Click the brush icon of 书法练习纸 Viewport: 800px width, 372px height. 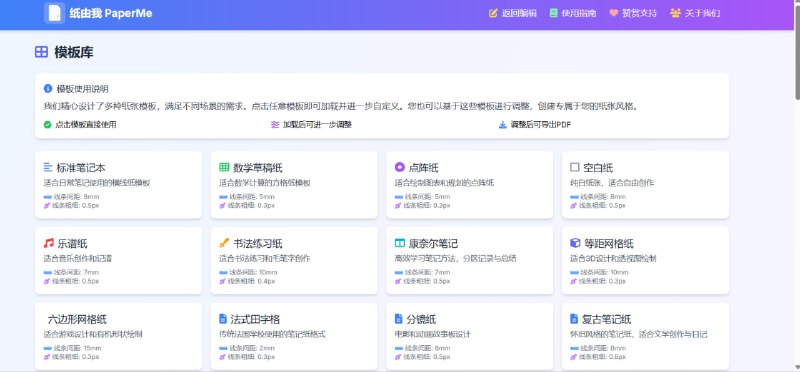(x=224, y=243)
